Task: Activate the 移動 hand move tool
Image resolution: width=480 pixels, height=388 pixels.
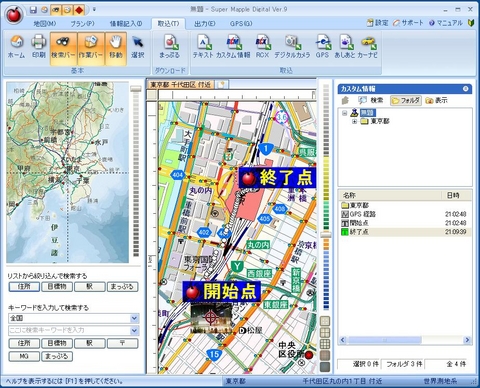Action: pyautogui.click(x=116, y=48)
